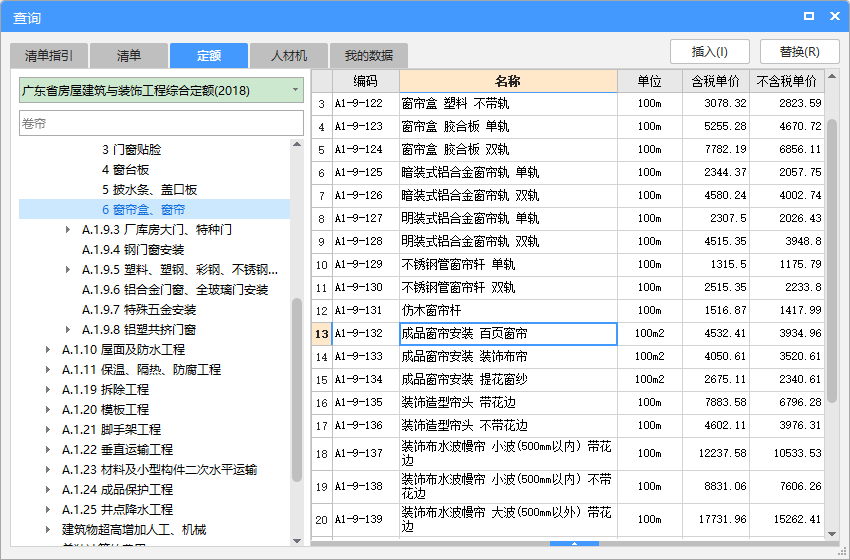Expand the 建筑物超高增加人工、机械 node
Screen dimensions: 850x560
click(48, 530)
